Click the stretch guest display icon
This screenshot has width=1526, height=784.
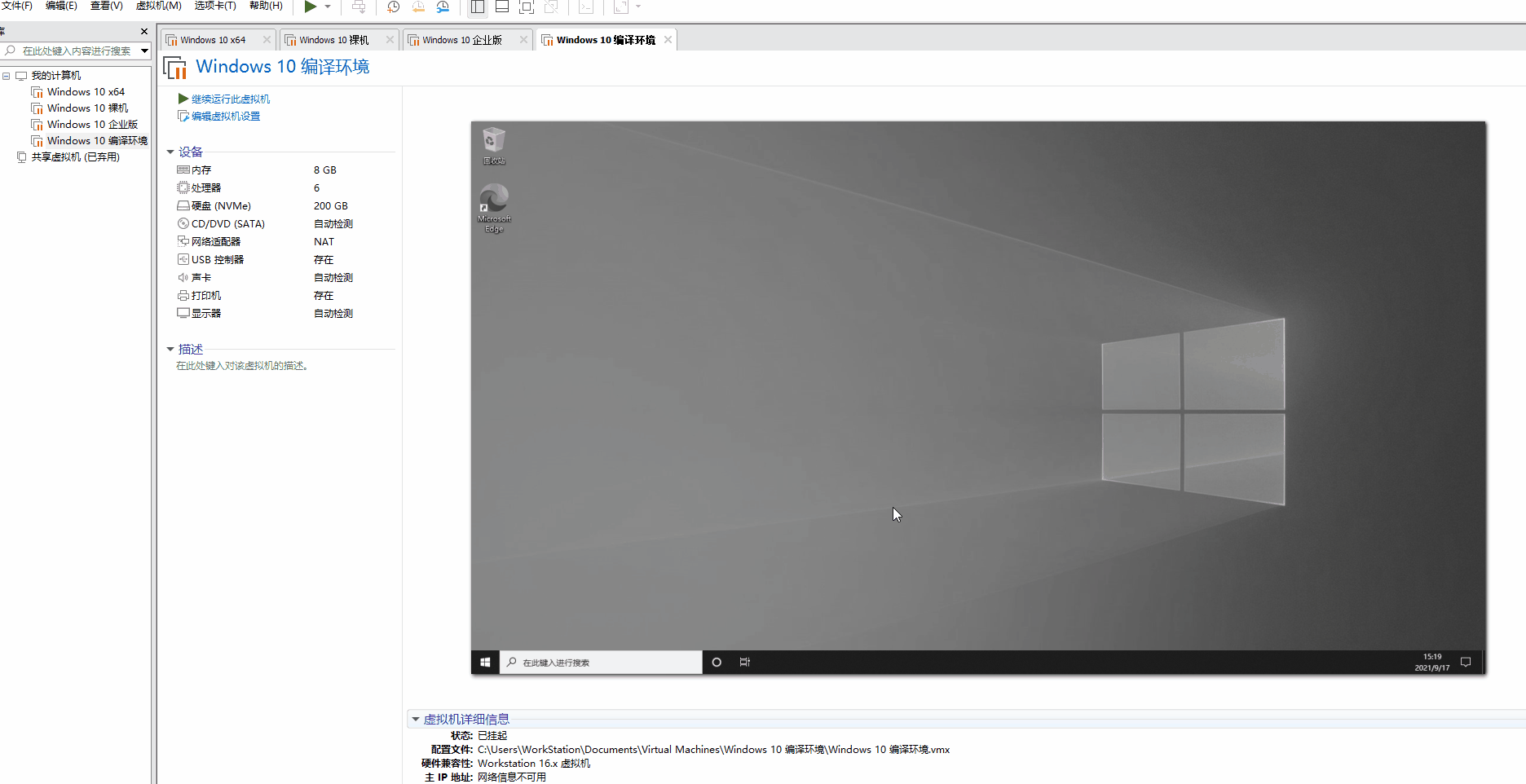(621, 7)
